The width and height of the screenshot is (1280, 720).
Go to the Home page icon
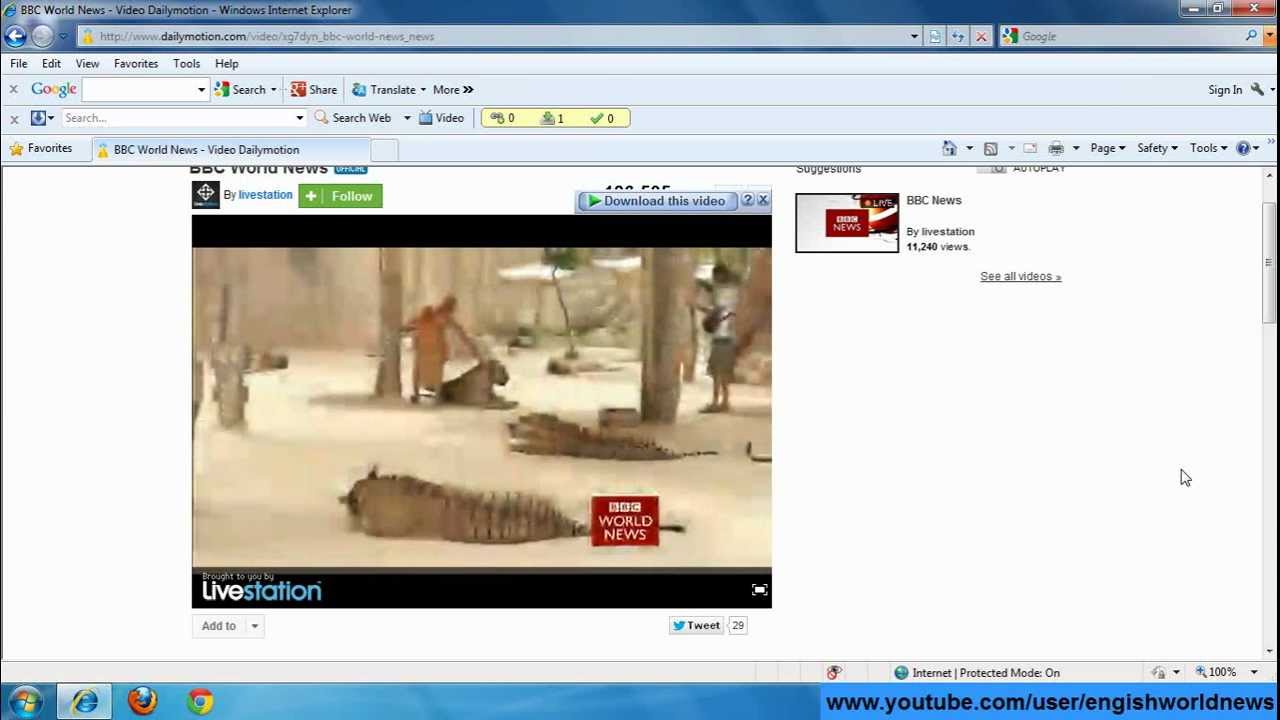coord(949,148)
